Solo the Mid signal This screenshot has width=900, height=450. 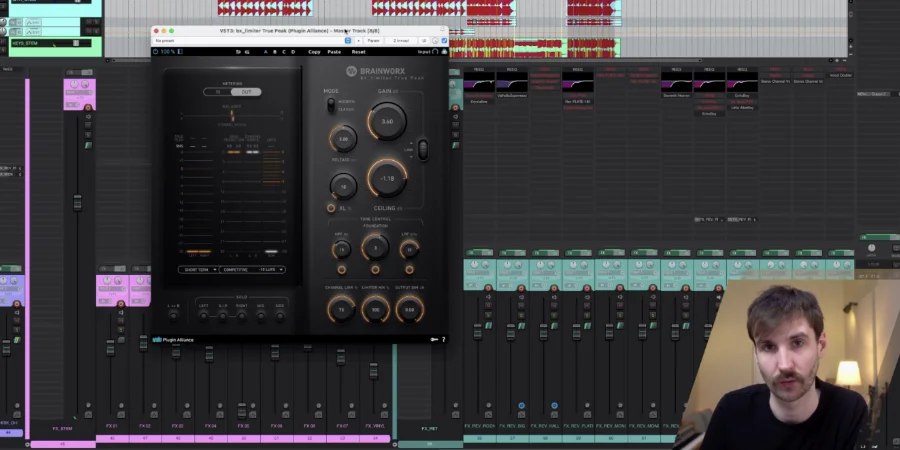pyautogui.click(x=261, y=316)
